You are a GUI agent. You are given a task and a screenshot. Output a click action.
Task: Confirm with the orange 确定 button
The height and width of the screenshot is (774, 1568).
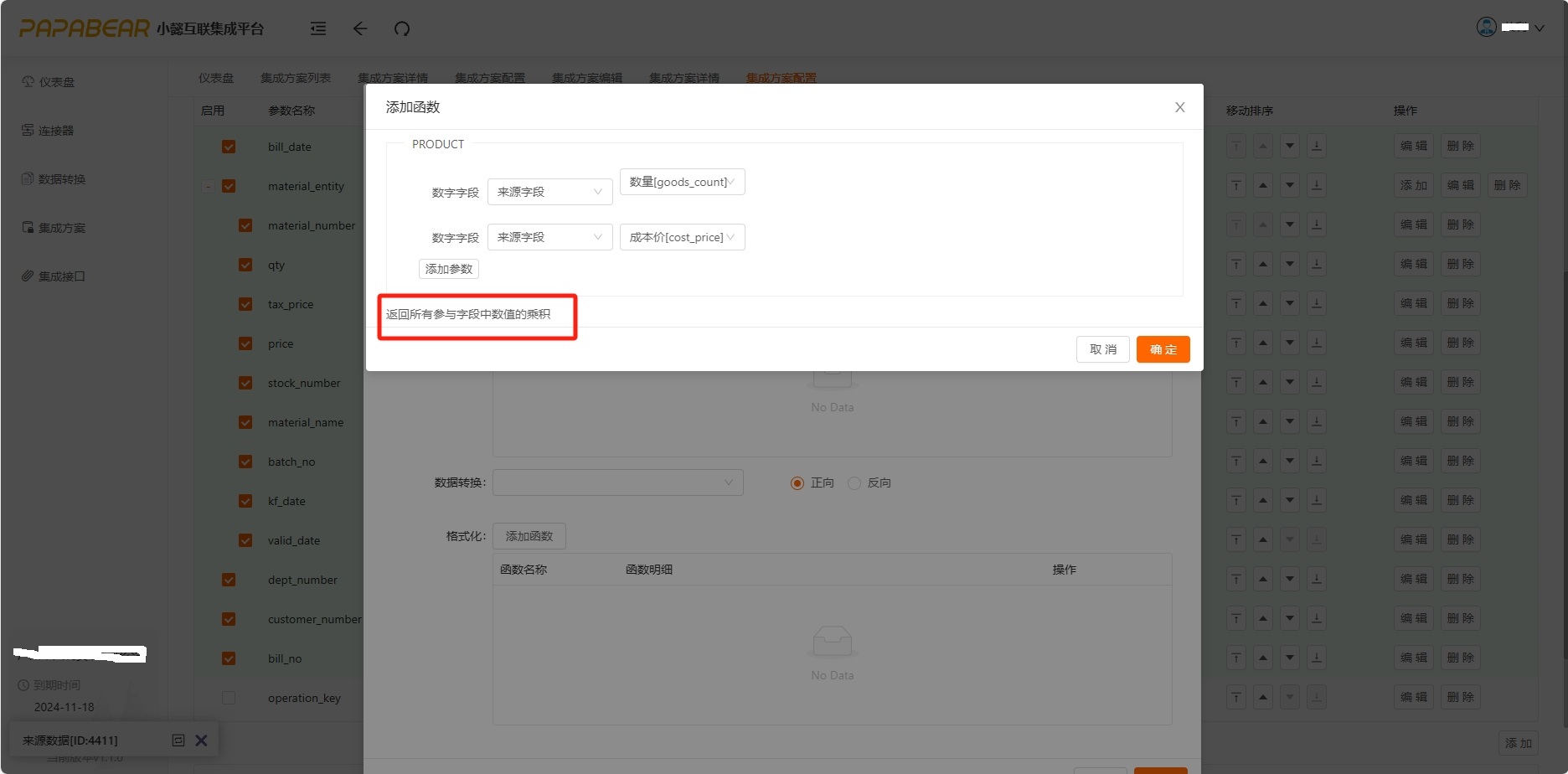[x=1163, y=349]
